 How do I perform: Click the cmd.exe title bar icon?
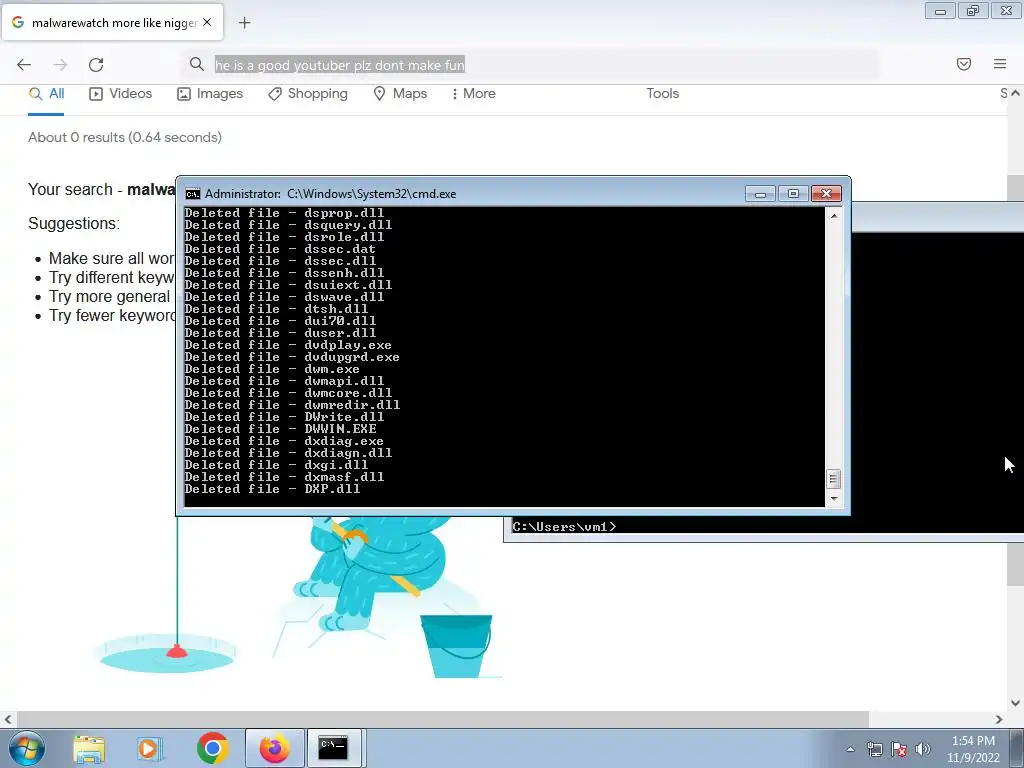tap(193, 194)
